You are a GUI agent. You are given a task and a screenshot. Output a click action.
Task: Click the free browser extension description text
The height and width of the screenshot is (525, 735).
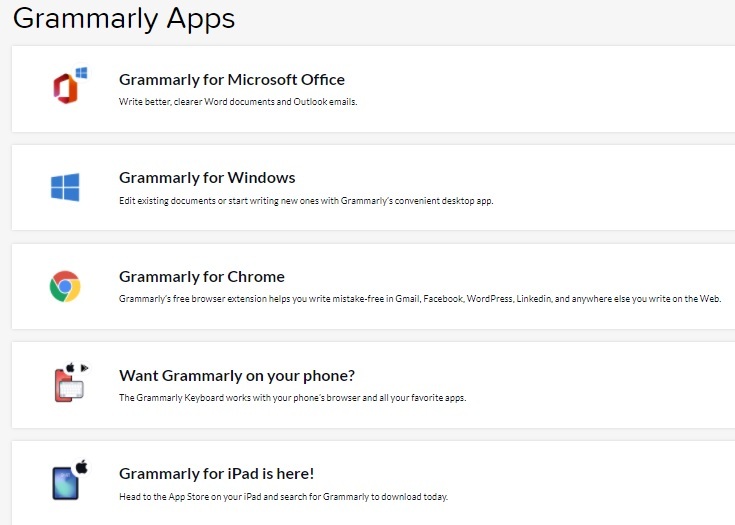pos(420,299)
